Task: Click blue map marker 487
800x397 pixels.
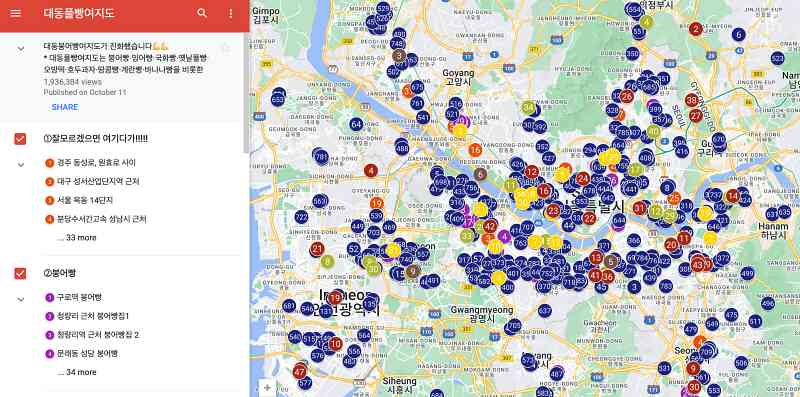Action: coord(557,374)
